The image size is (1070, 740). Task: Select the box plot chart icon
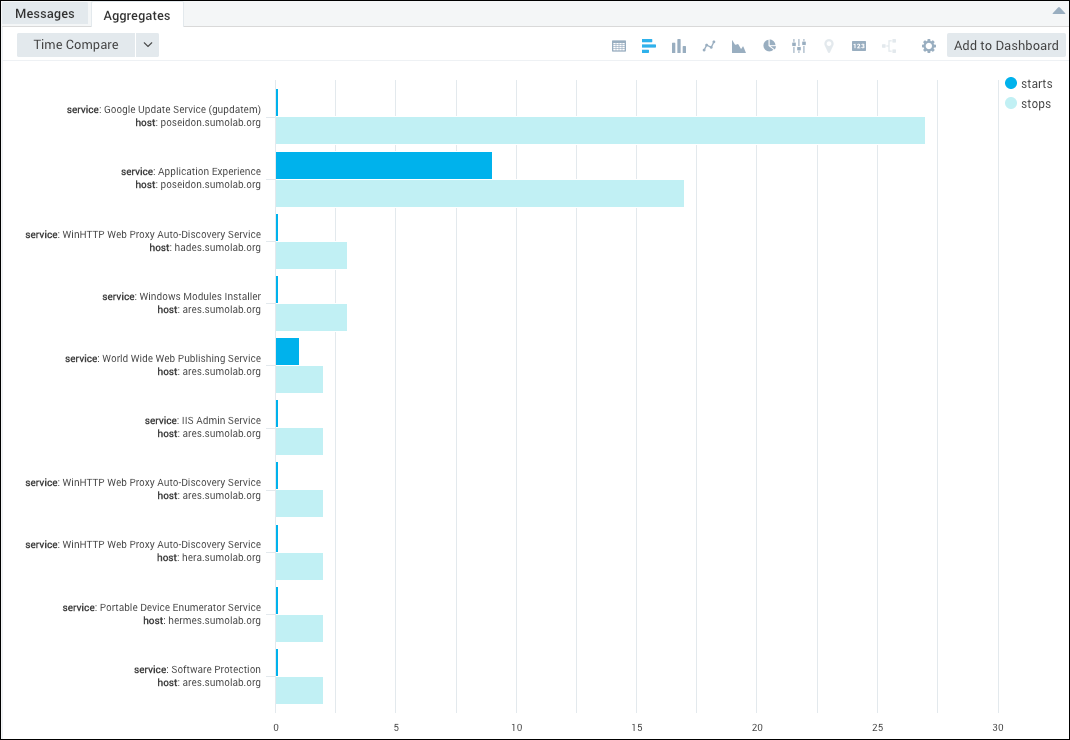(x=799, y=46)
